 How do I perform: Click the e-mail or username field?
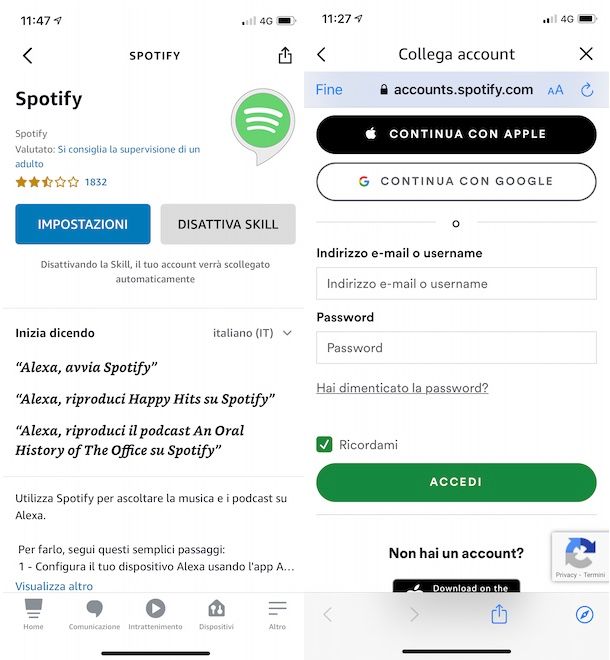coord(456,284)
